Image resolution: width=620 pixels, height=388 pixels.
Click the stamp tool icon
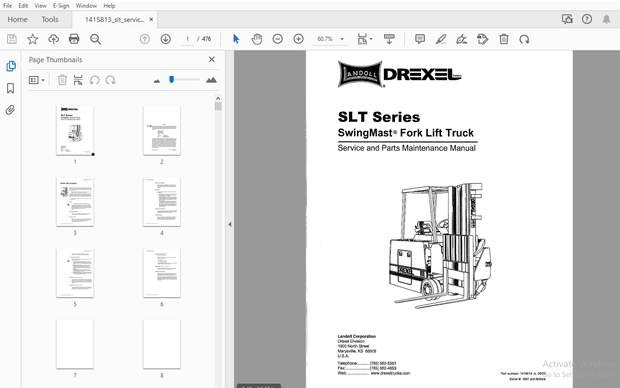482,39
